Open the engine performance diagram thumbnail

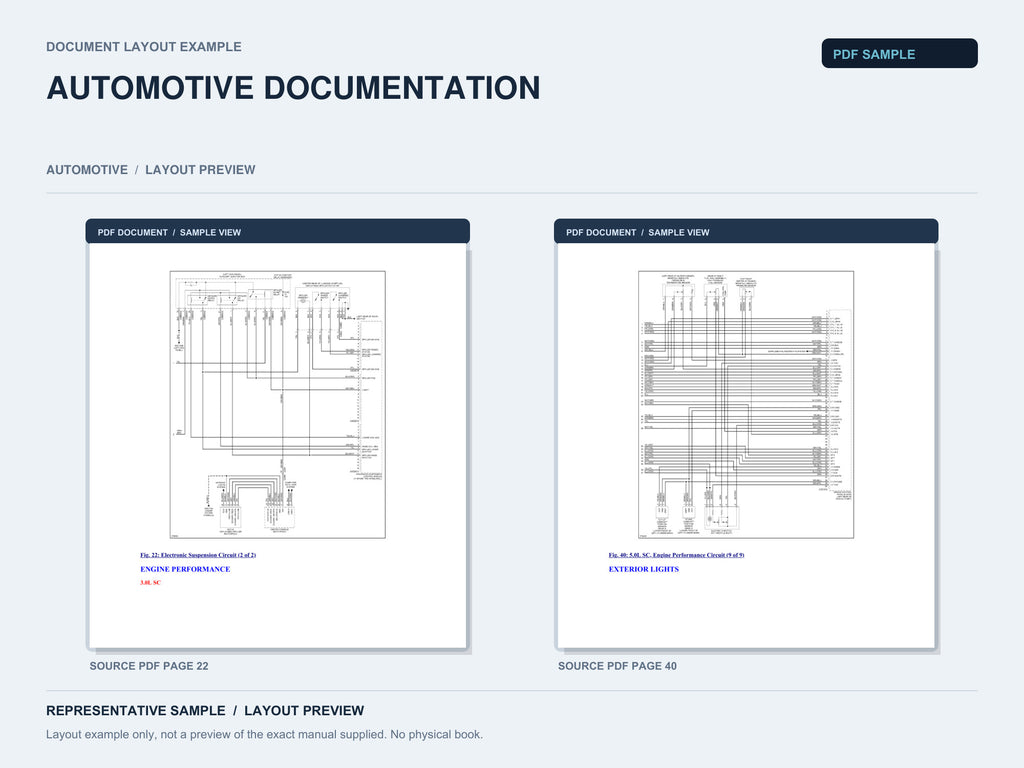(746, 404)
